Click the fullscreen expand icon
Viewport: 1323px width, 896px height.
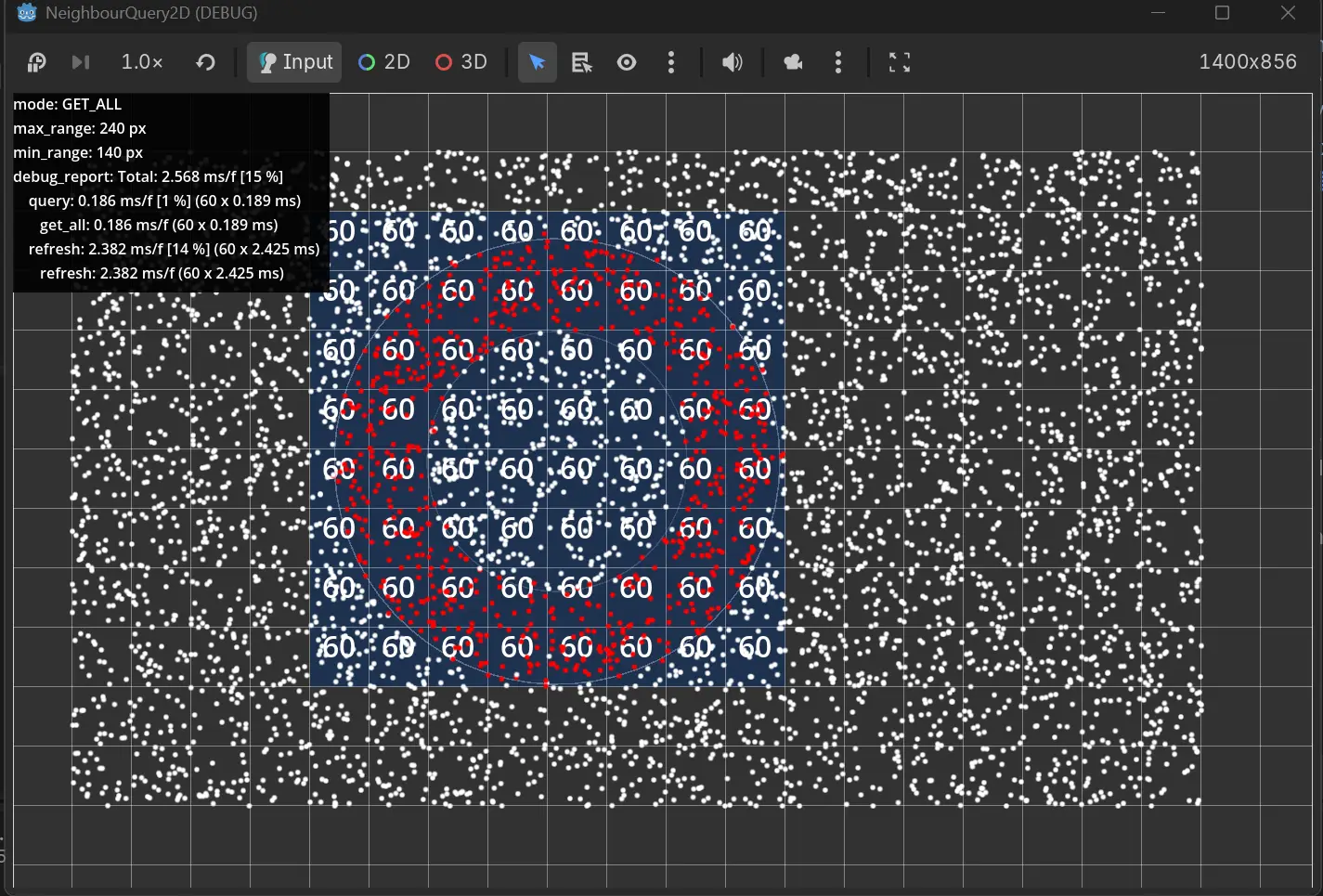[x=899, y=62]
